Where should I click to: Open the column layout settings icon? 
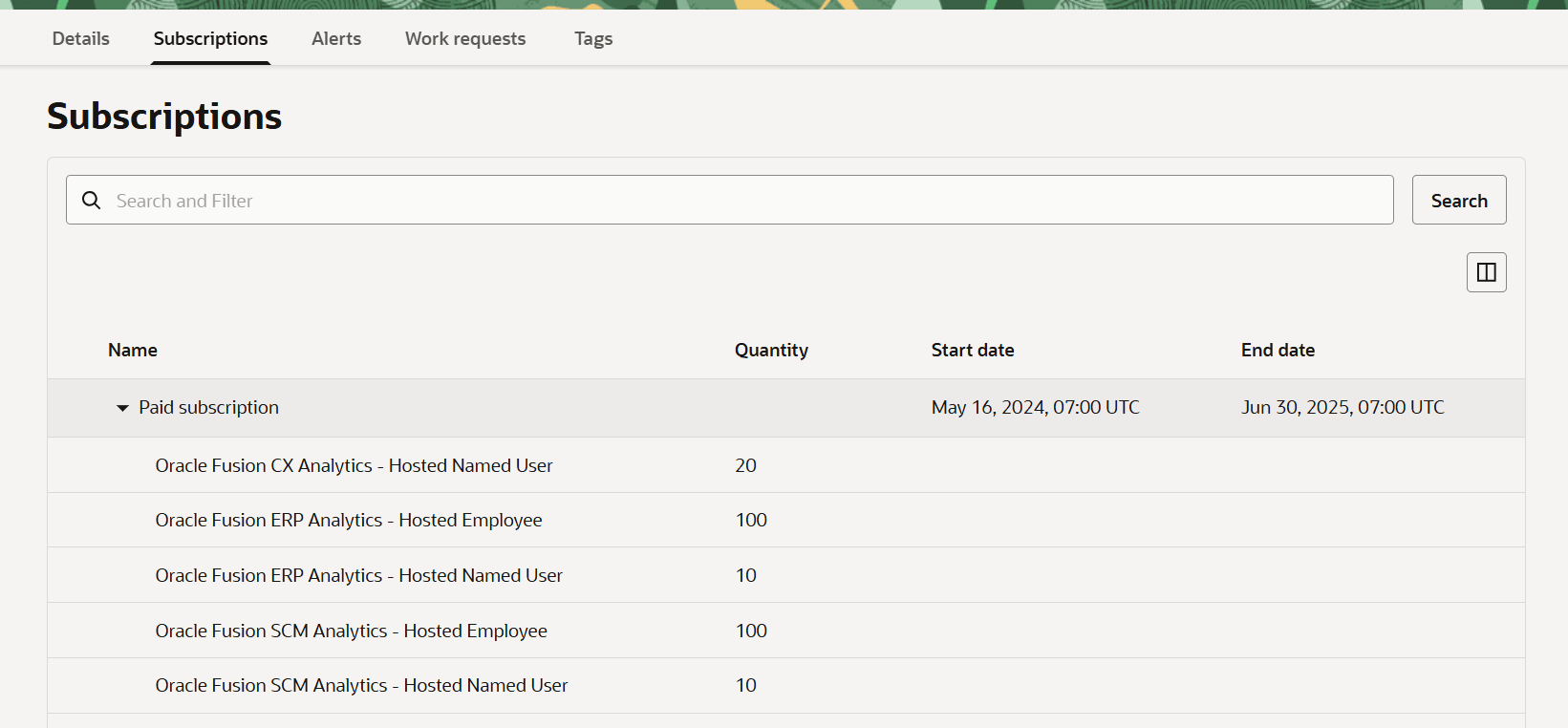point(1487,272)
